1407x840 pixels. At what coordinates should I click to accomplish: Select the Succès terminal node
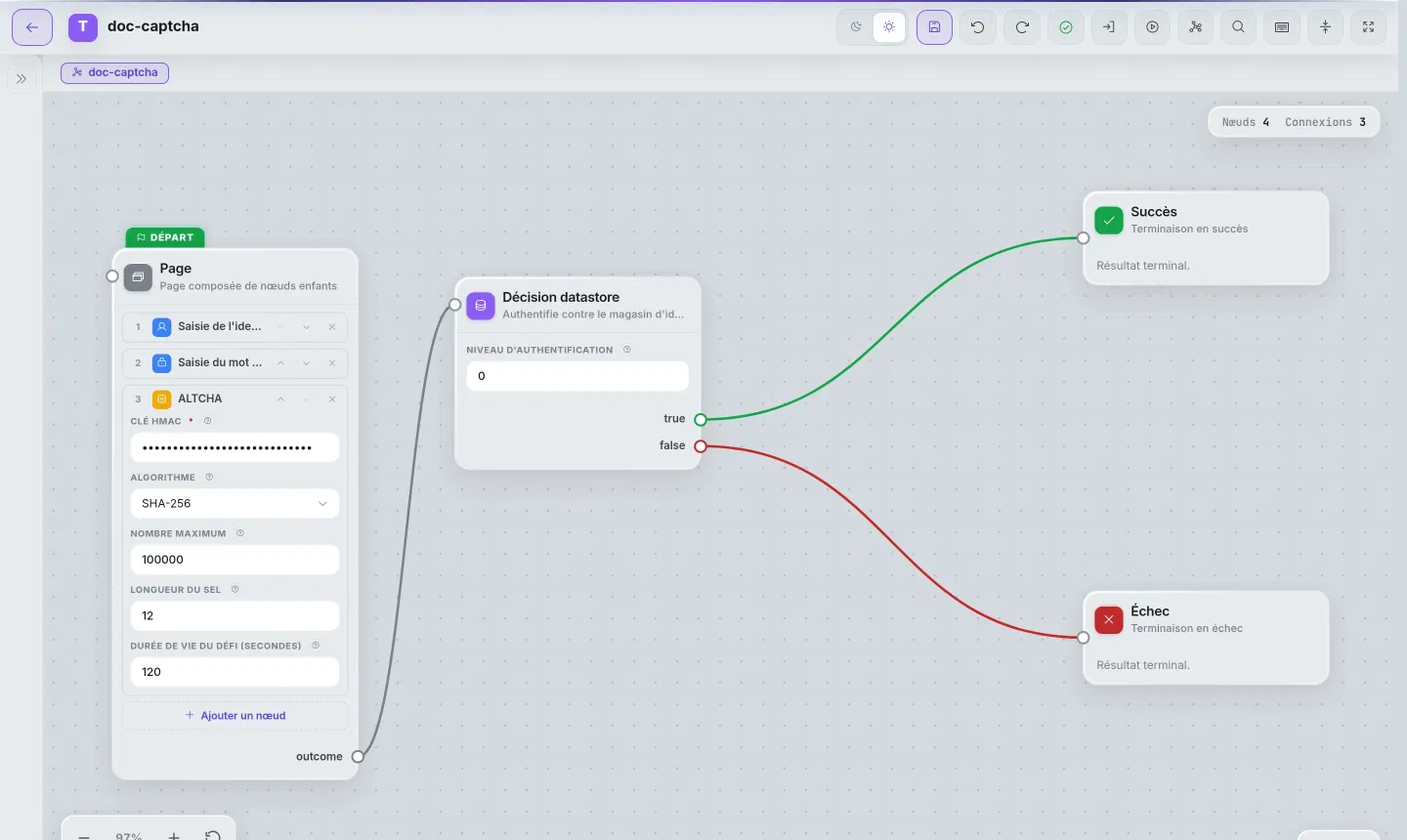coord(1206,238)
